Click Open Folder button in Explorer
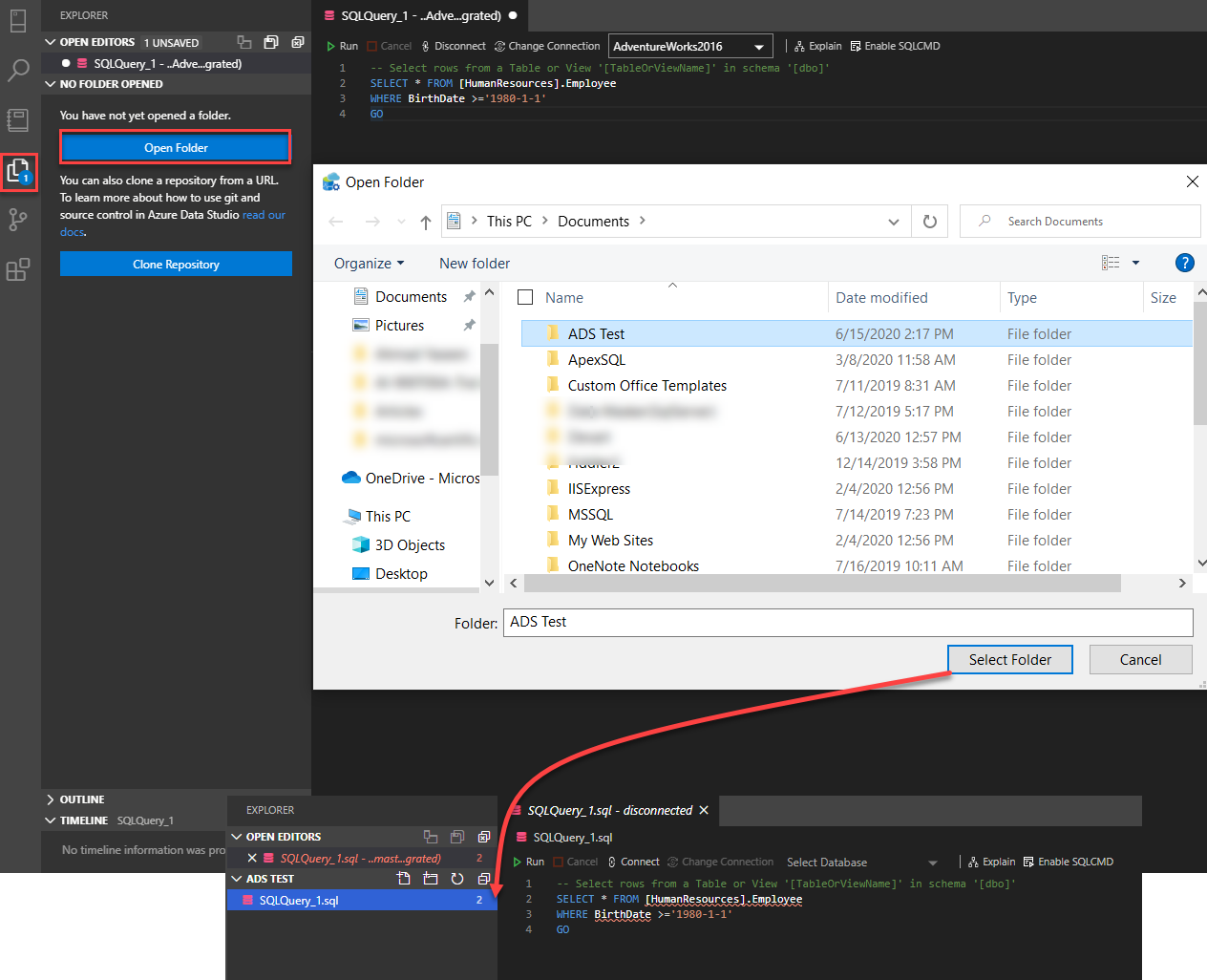This screenshot has height=980, width=1207. (176, 147)
